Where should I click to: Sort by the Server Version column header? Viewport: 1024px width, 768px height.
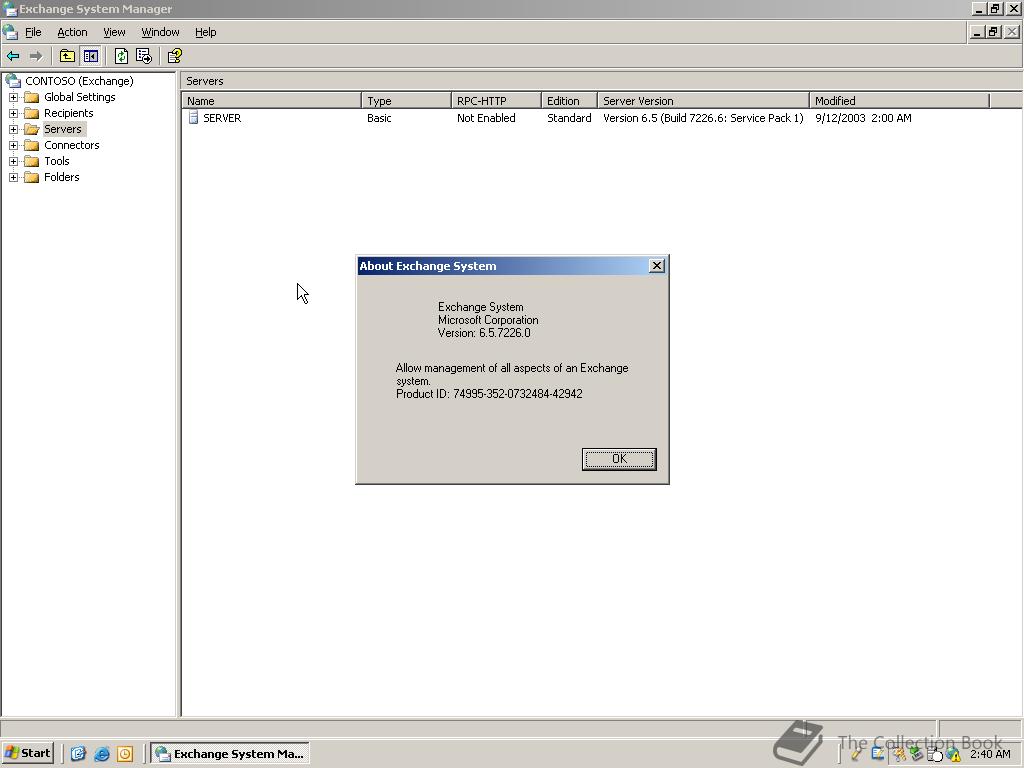click(703, 101)
